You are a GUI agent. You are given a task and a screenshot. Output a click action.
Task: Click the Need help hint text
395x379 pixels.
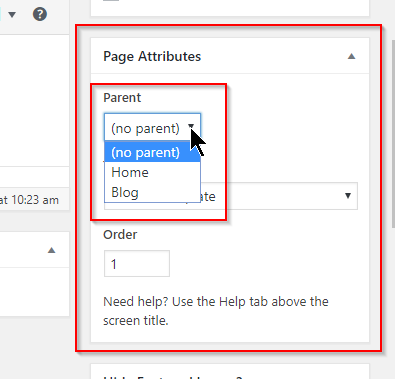(216, 311)
